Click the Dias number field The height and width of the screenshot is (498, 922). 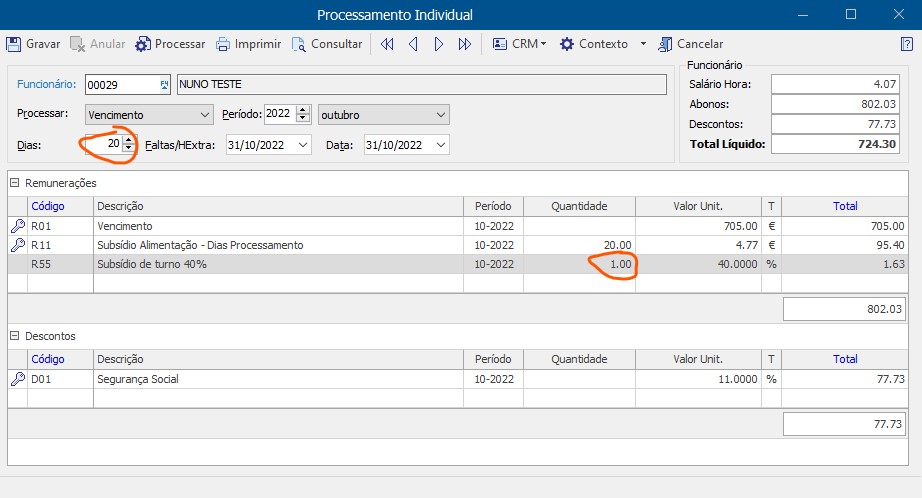[104, 145]
